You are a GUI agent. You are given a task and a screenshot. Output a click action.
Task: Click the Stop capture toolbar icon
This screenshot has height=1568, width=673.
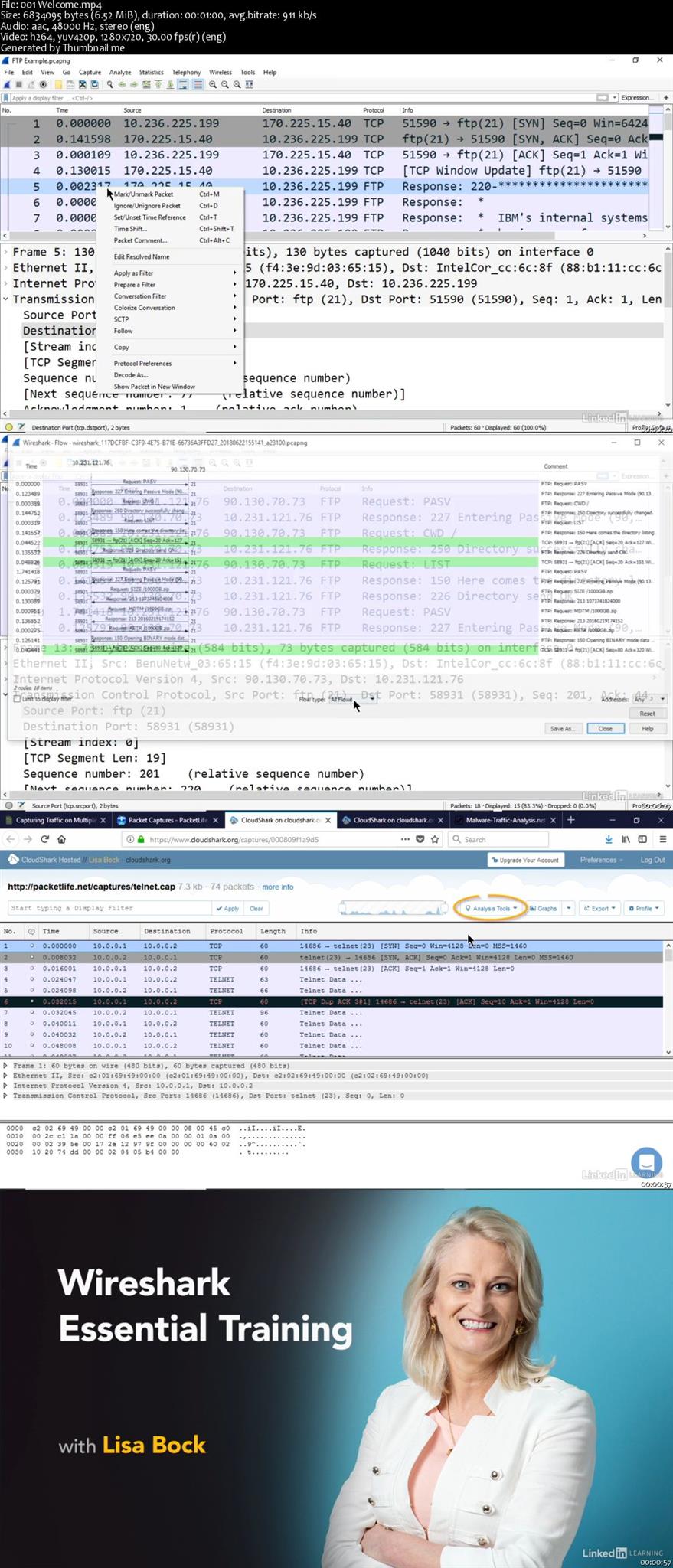point(19,84)
